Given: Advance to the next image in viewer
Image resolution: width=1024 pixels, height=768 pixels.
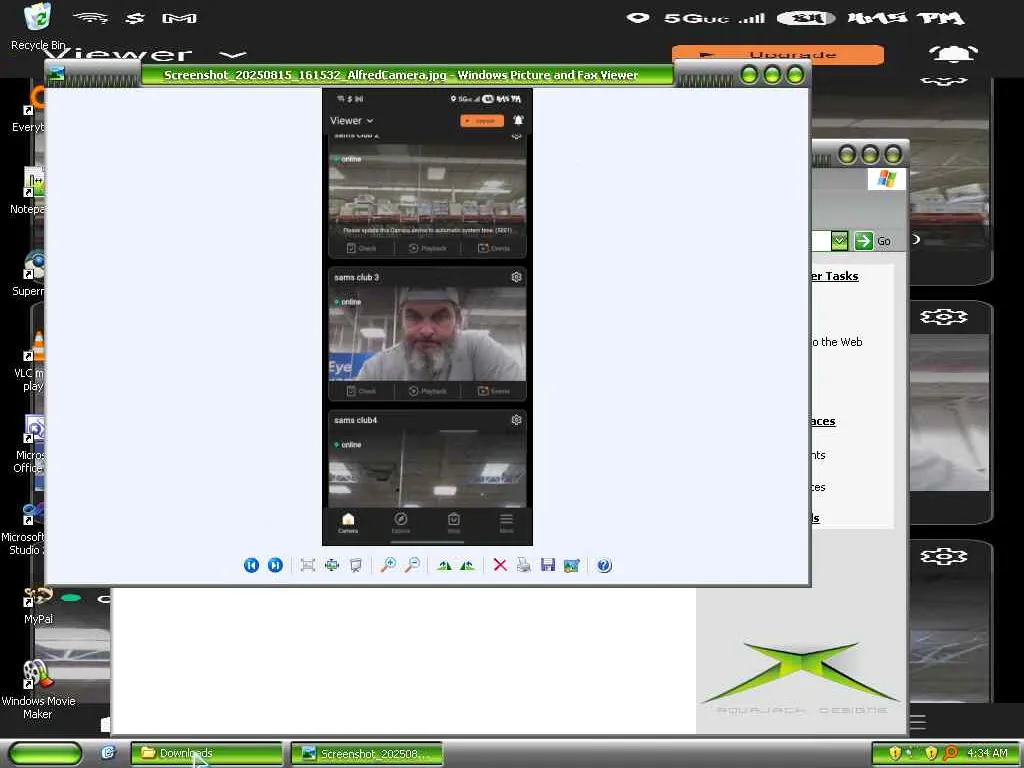Looking at the screenshot, I should tap(276, 565).
